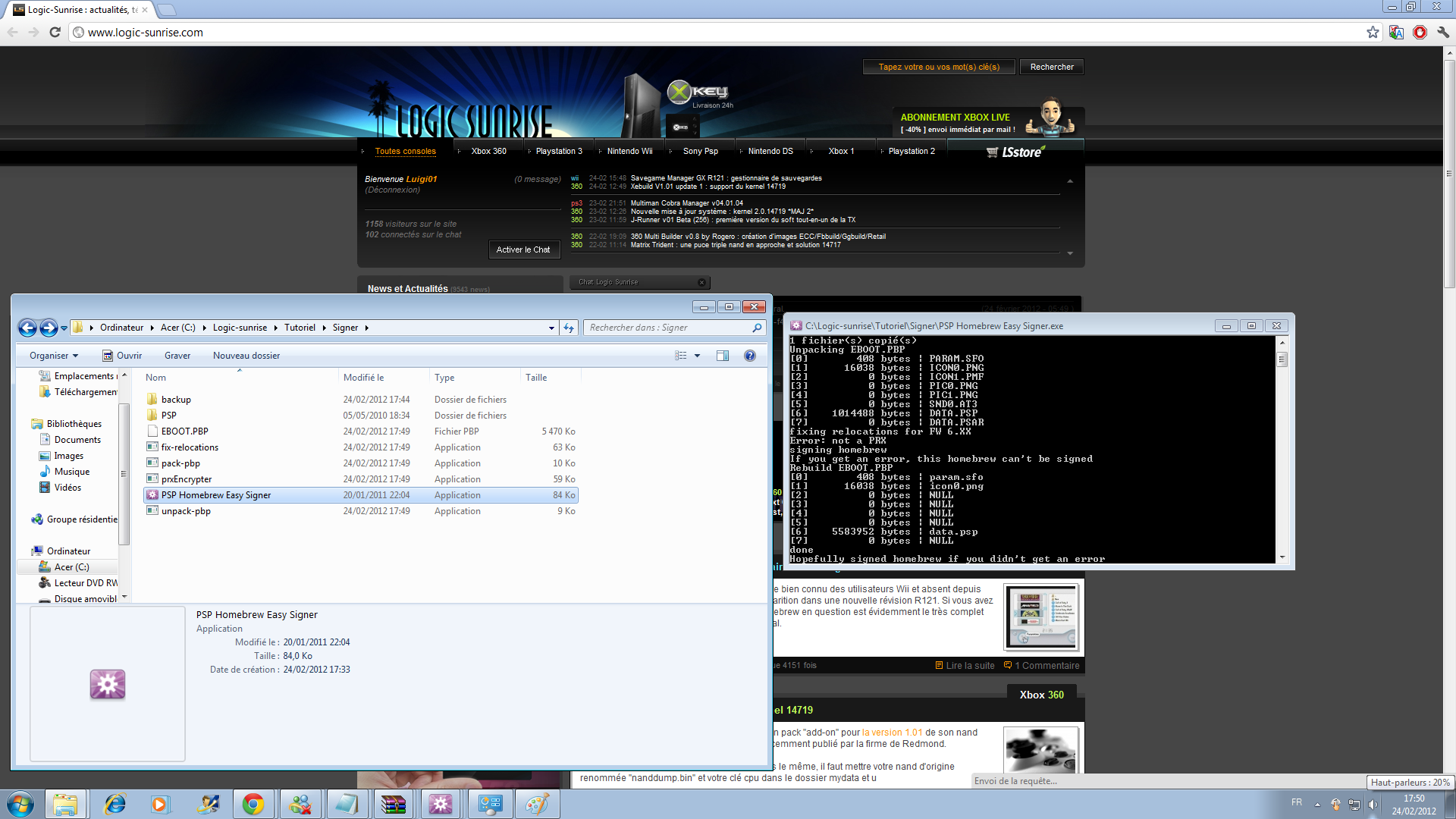Open the view options dropdown arrow

697,356
